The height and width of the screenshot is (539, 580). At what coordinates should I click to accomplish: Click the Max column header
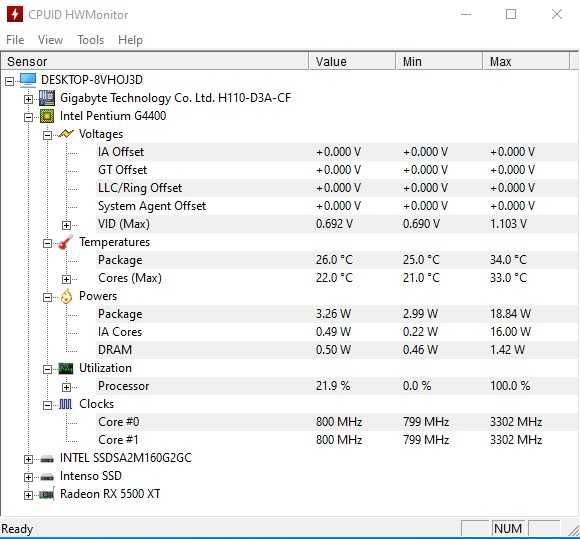(526, 61)
